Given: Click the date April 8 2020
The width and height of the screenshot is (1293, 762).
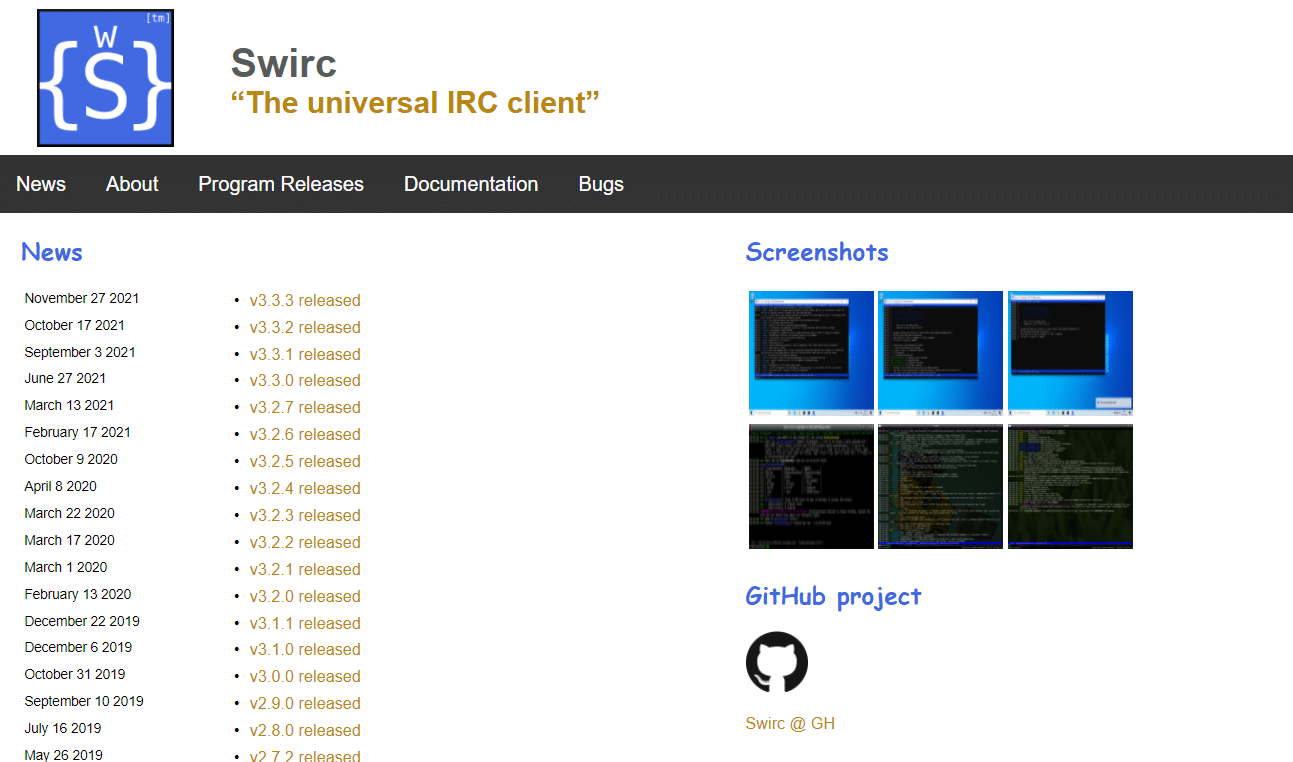Looking at the screenshot, I should 61,486.
